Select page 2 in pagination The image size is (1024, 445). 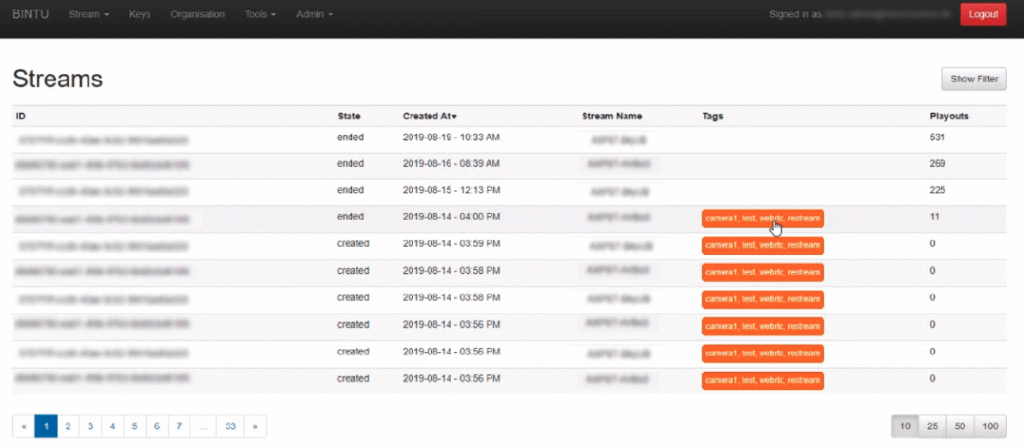tap(68, 426)
